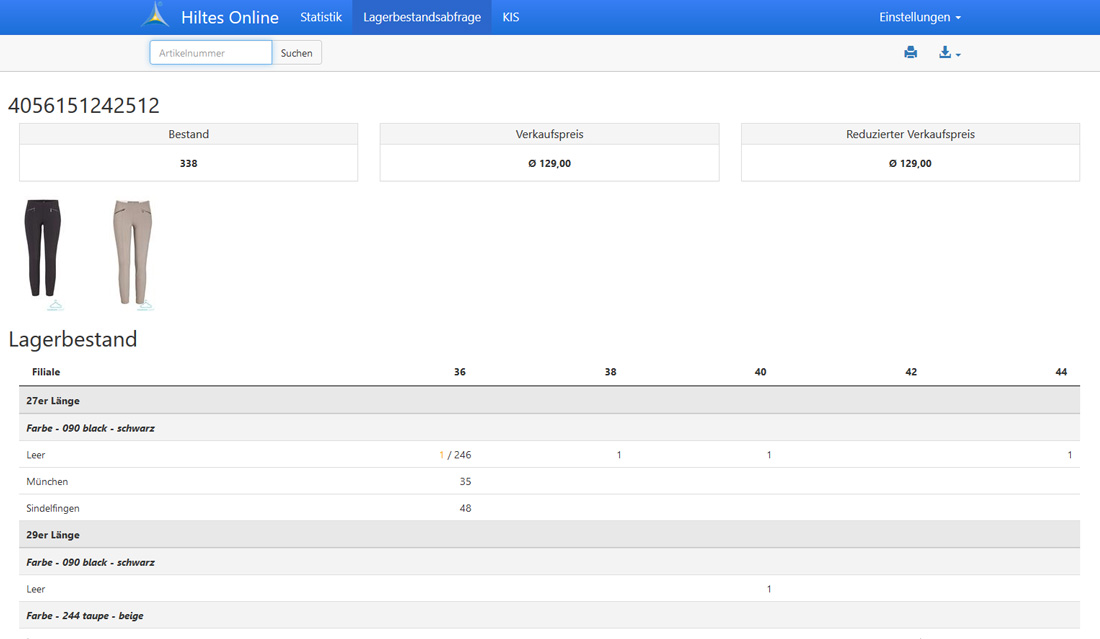Viewport: 1100px width, 639px height.
Task: Click the orange 1 in Leer row
Action: coord(441,455)
